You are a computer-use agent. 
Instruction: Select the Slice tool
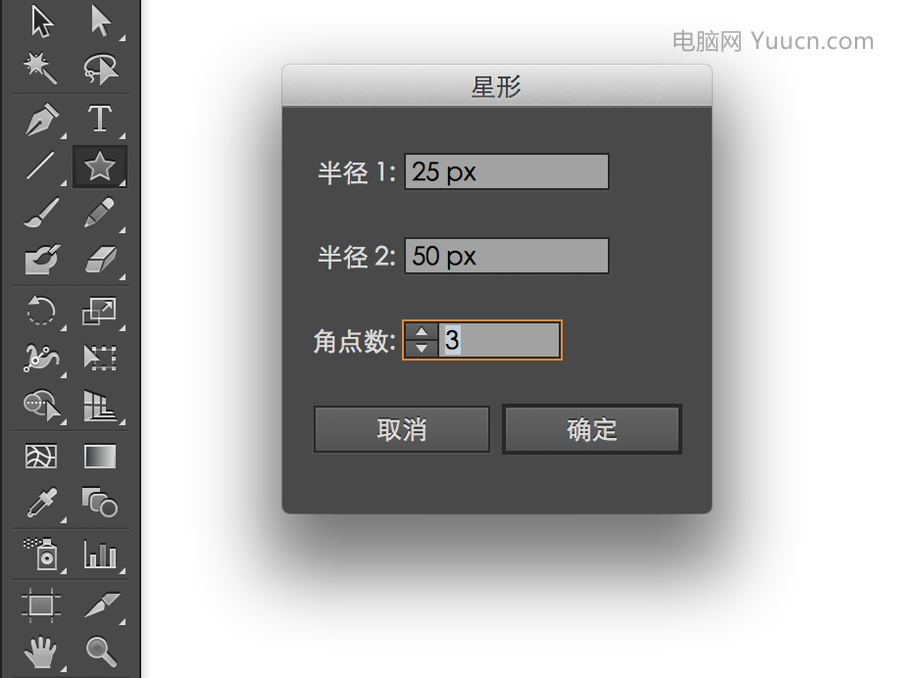click(x=102, y=605)
